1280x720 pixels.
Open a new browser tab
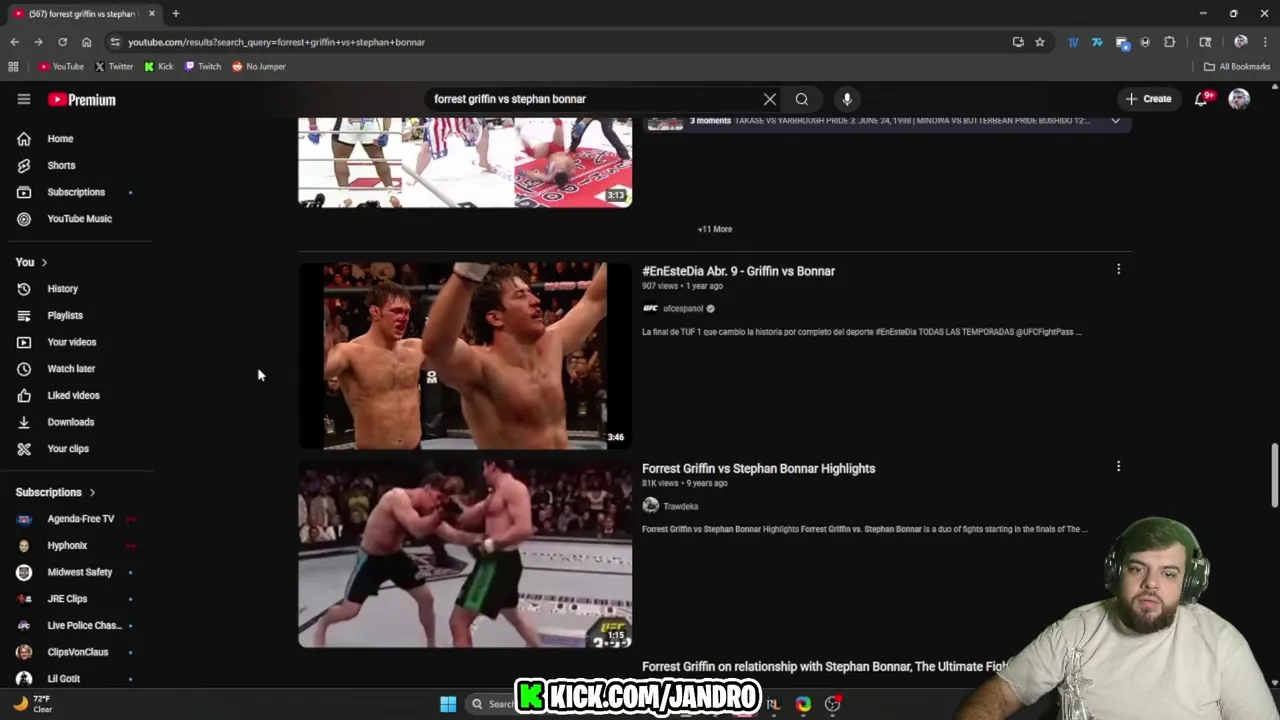click(x=175, y=13)
